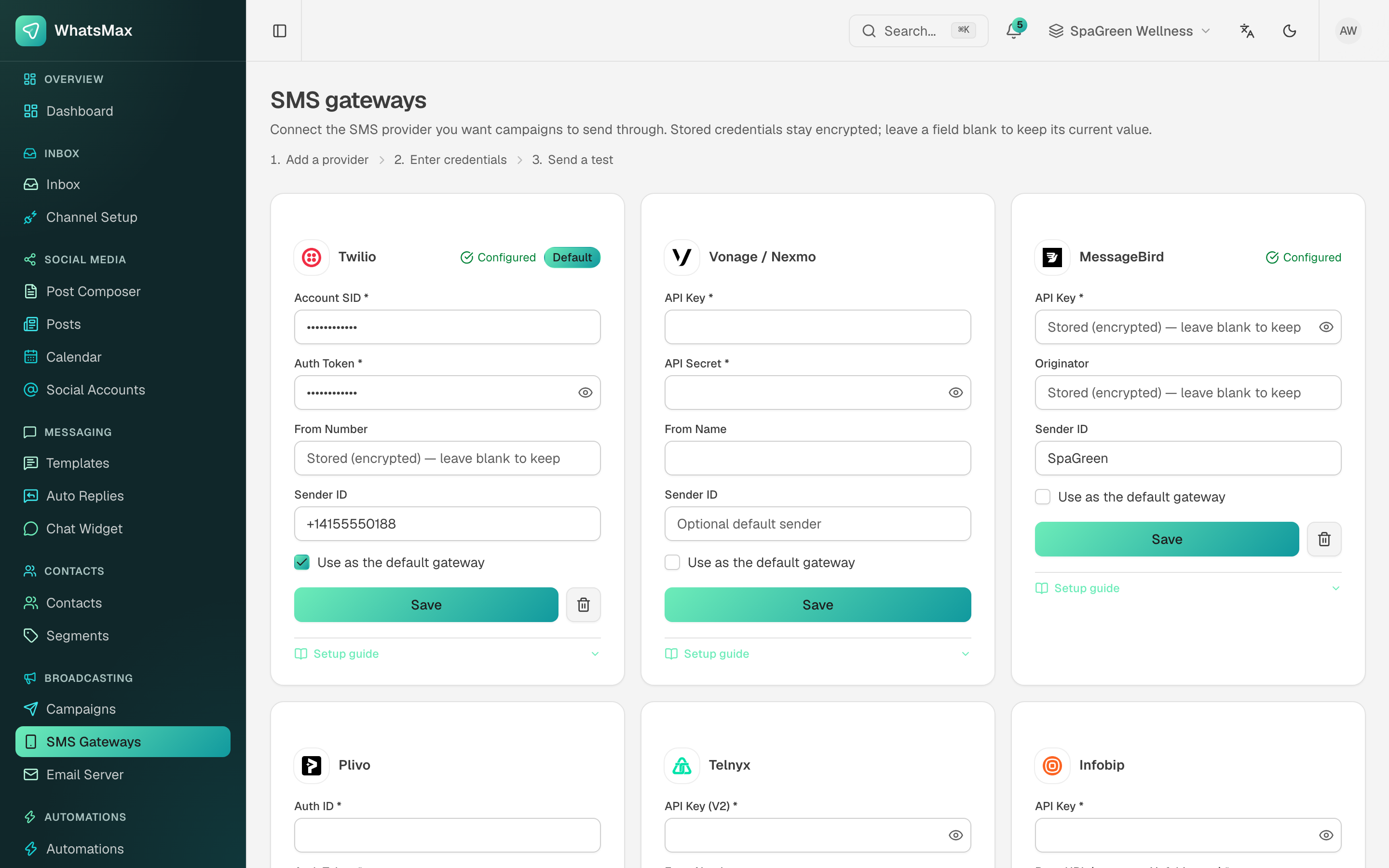
Task: Click the CONTACTS section header
Action: (x=64, y=571)
